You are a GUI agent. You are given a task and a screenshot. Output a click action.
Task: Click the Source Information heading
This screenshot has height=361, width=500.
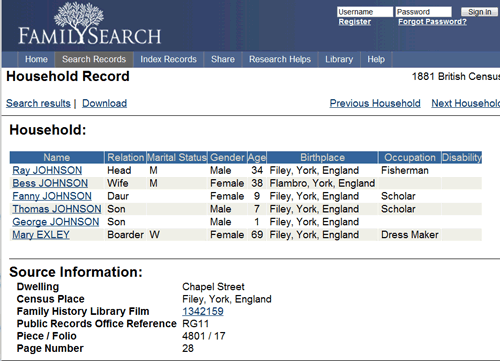click(76, 272)
